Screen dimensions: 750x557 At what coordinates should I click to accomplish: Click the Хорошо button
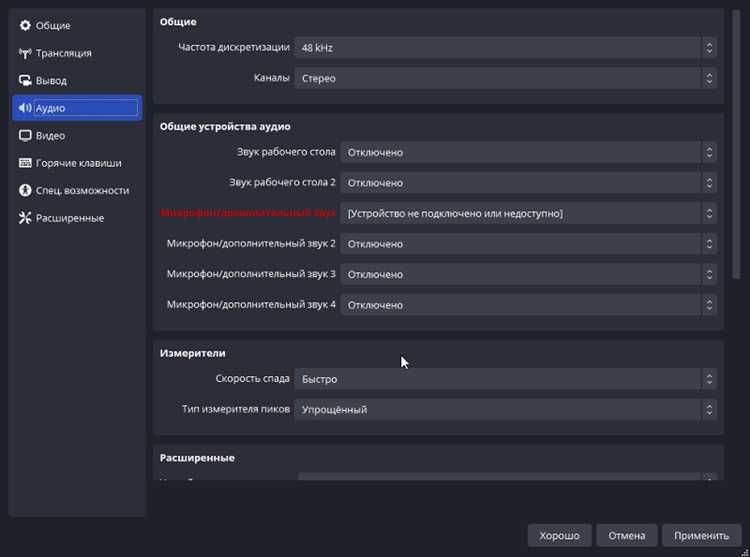coord(560,535)
